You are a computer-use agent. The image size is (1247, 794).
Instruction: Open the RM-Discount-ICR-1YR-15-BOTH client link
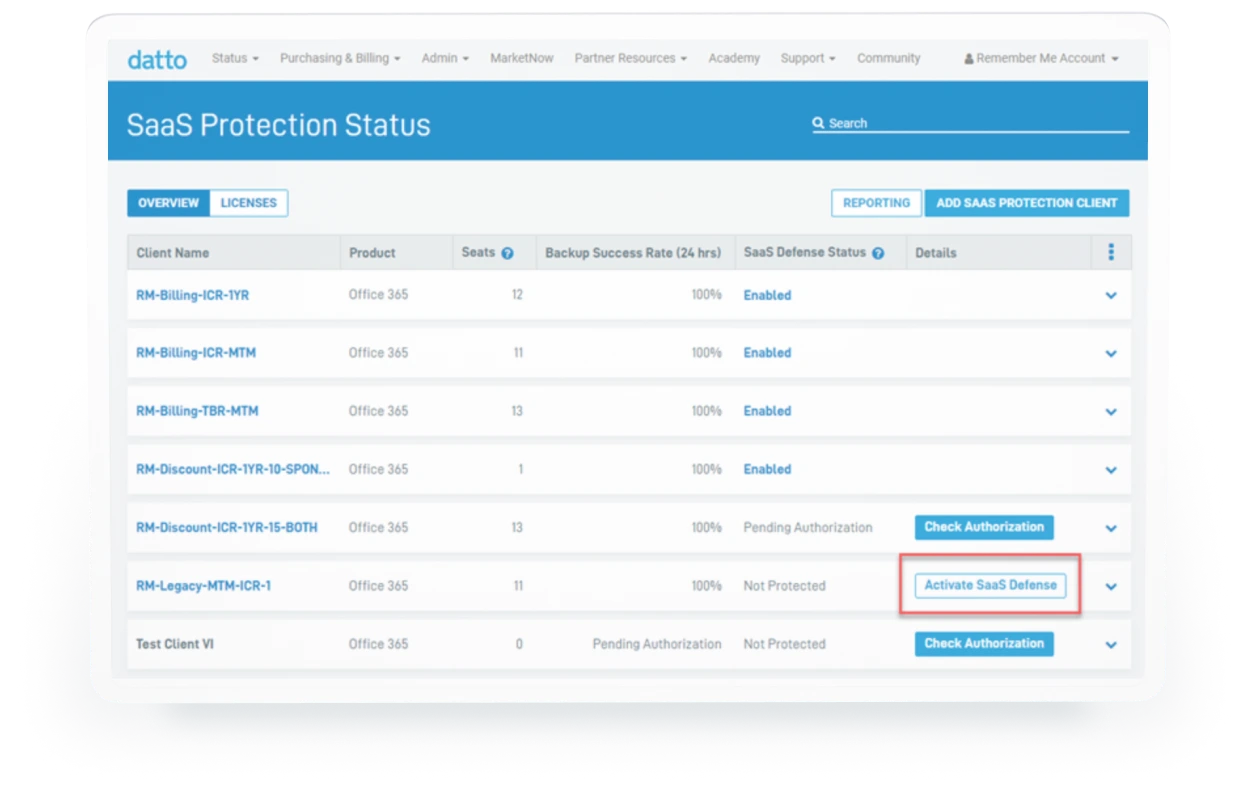227,527
